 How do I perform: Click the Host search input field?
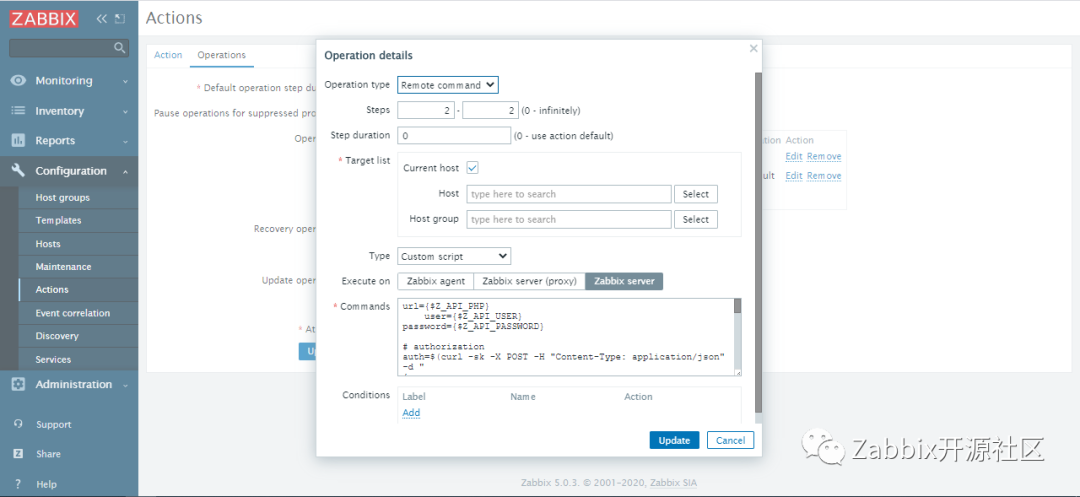569,194
